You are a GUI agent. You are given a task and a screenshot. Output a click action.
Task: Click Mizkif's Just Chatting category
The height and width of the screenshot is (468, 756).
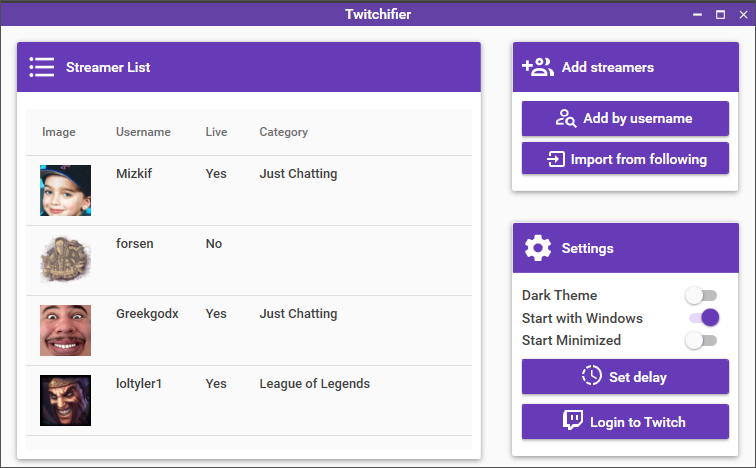point(298,174)
